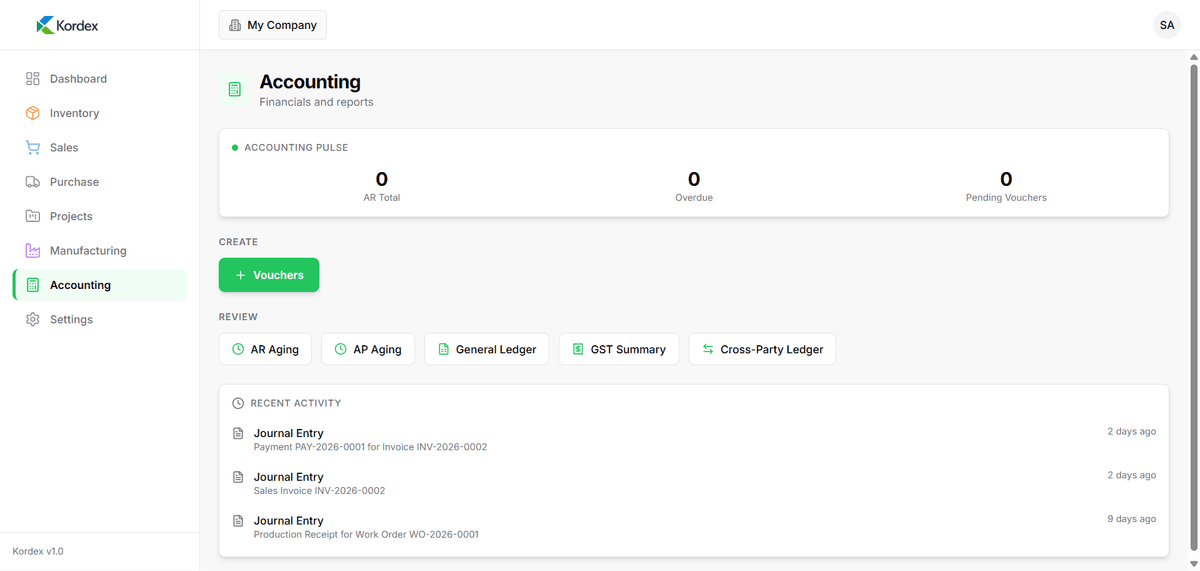Click the Dashboard grid icon in sidebar
The height and width of the screenshot is (571, 1200).
[33, 79]
